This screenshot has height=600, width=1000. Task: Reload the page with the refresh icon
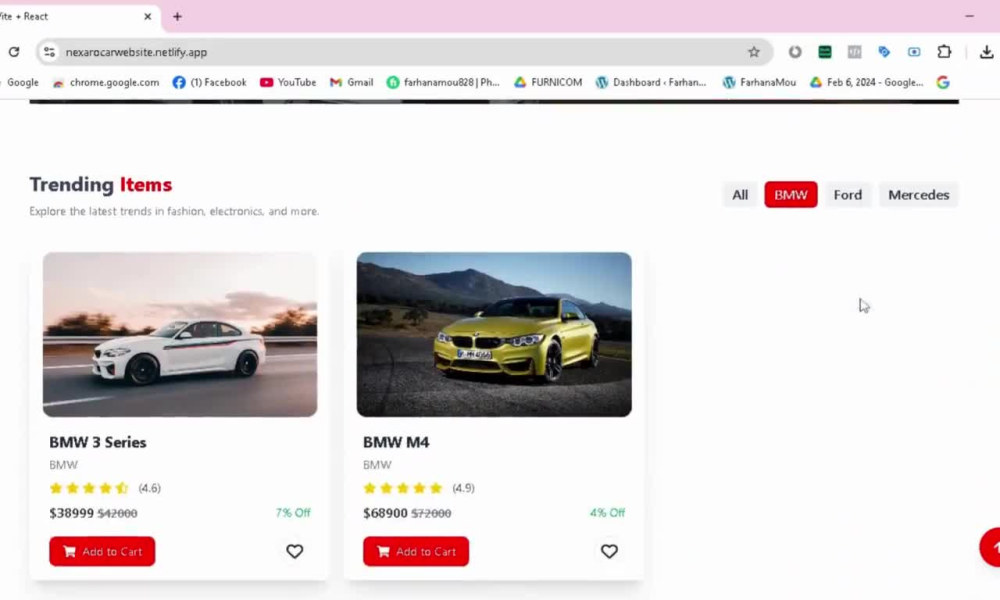(14, 52)
